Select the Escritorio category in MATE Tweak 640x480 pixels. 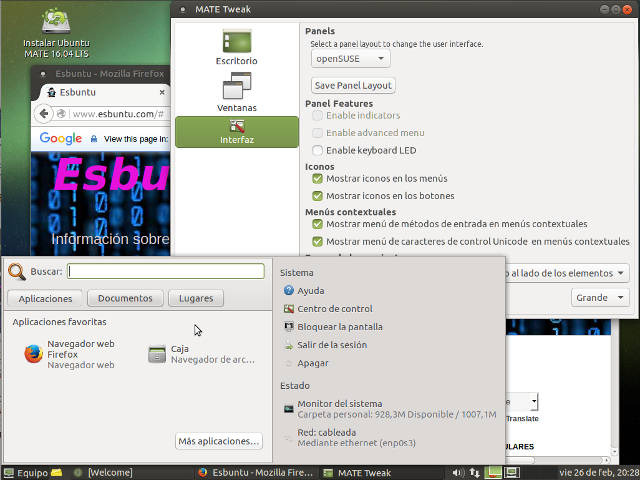point(236,47)
